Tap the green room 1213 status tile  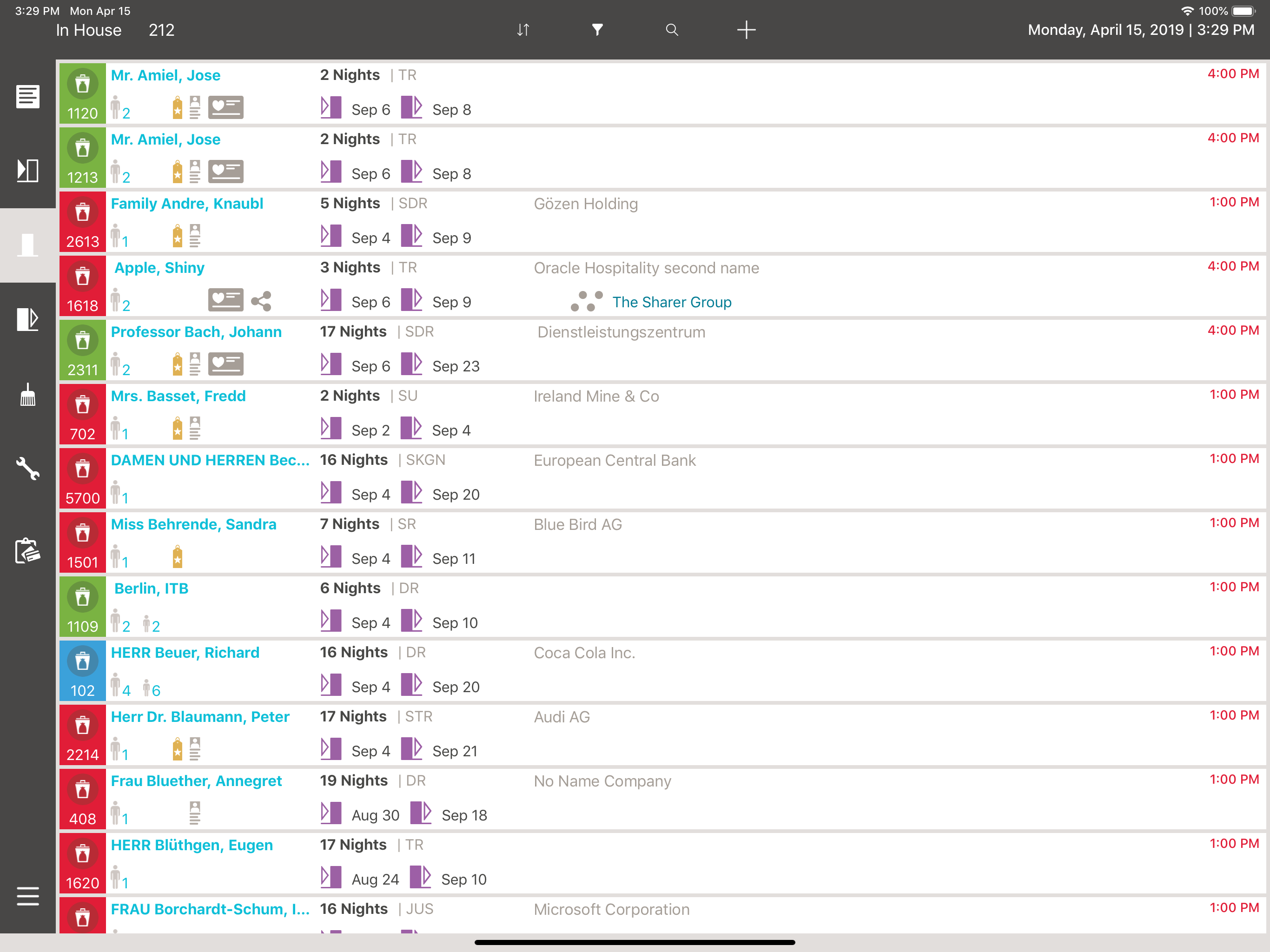(83, 157)
